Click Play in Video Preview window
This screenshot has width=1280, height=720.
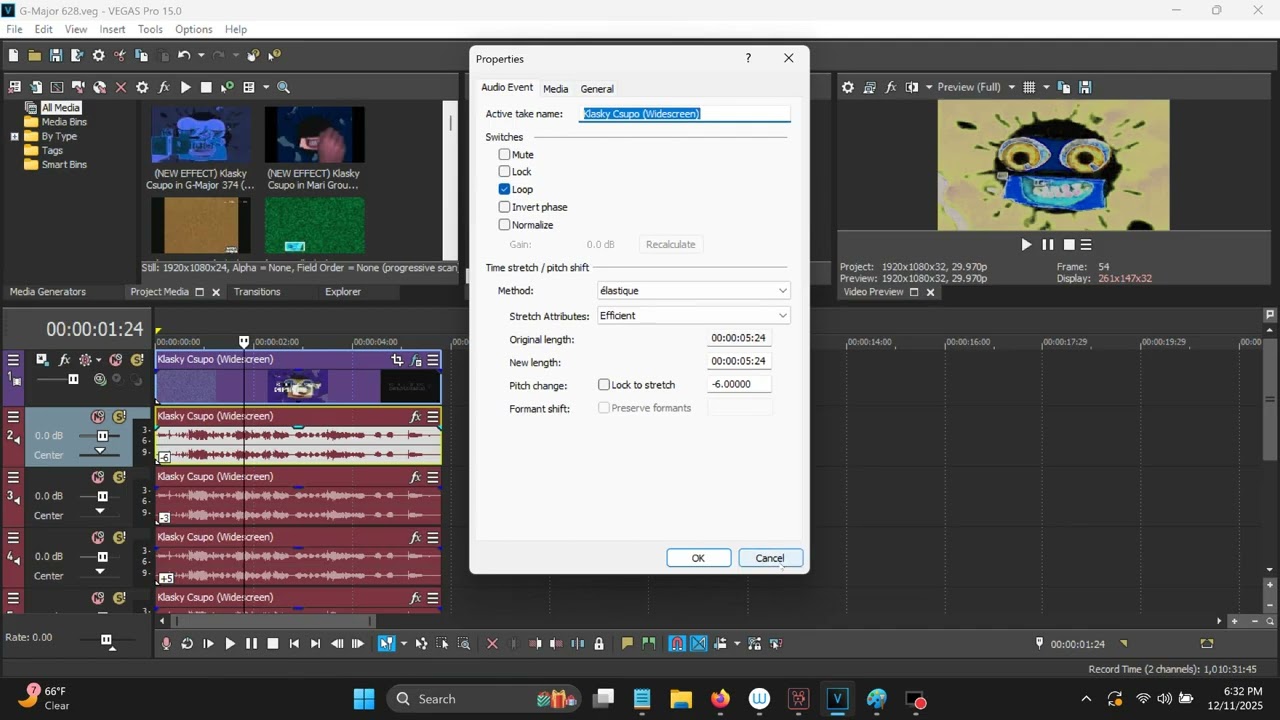click(x=1026, y=245)
